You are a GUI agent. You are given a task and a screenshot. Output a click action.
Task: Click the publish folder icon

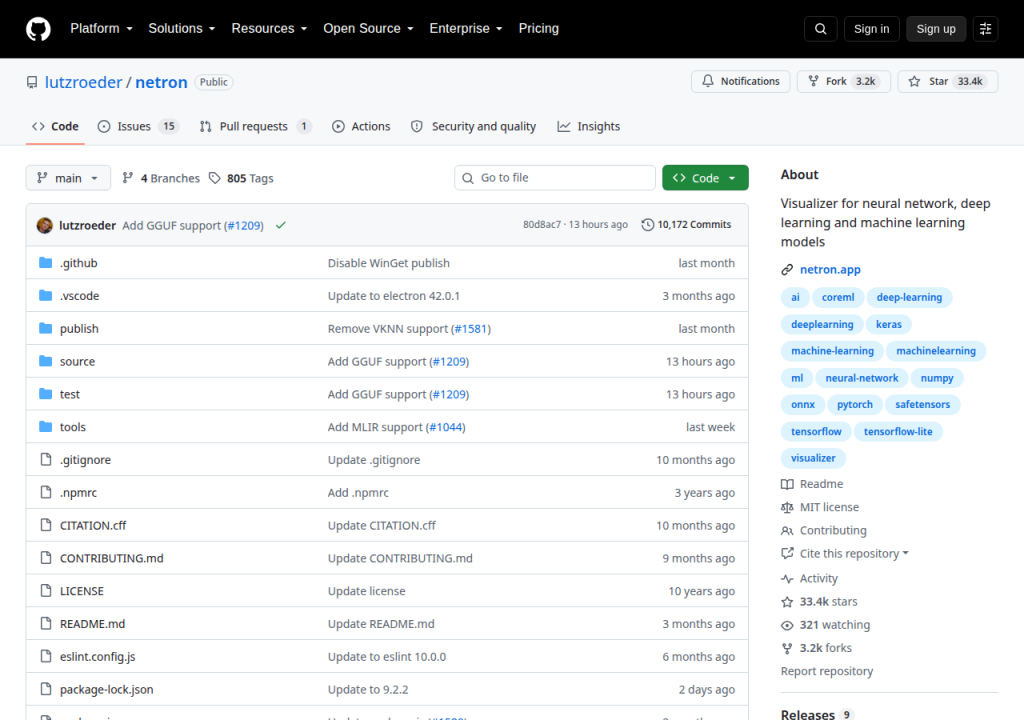tap(45, 328)
